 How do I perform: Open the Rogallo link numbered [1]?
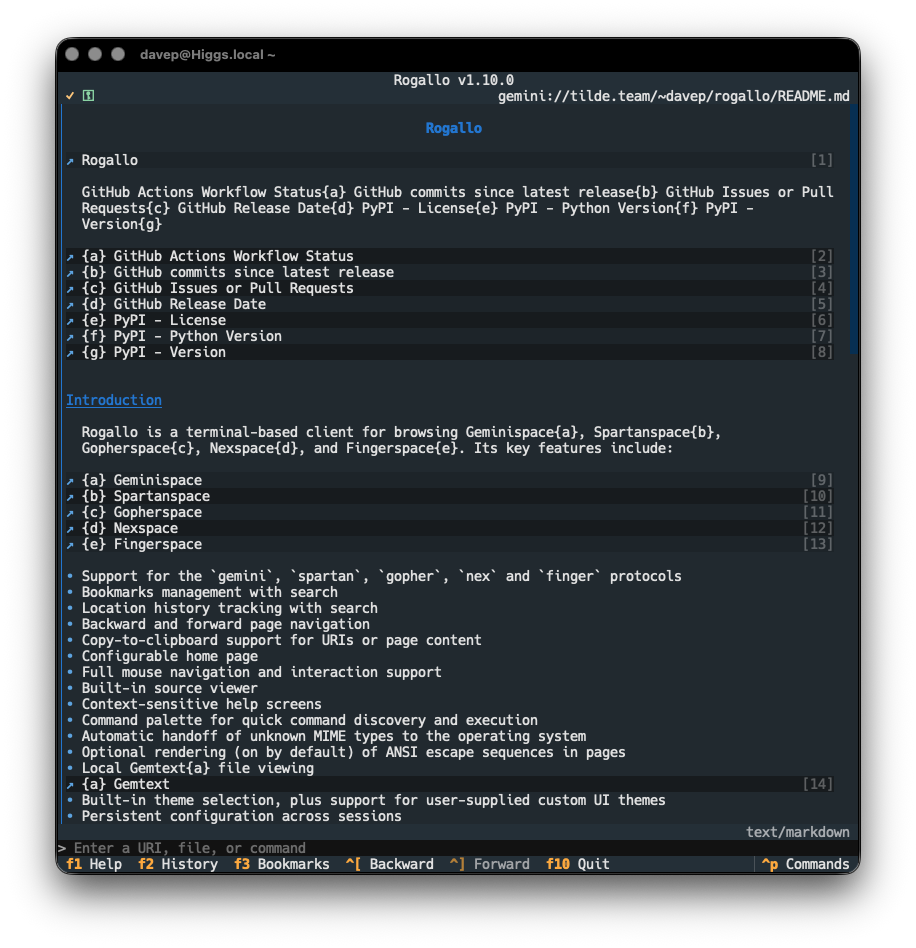450,160
